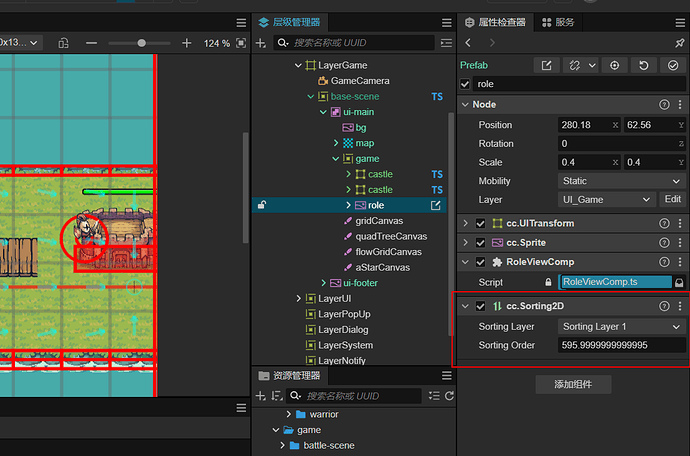Apply prefab changes checkmark icon
Screen dimensions: 690x456
(672, 66)
